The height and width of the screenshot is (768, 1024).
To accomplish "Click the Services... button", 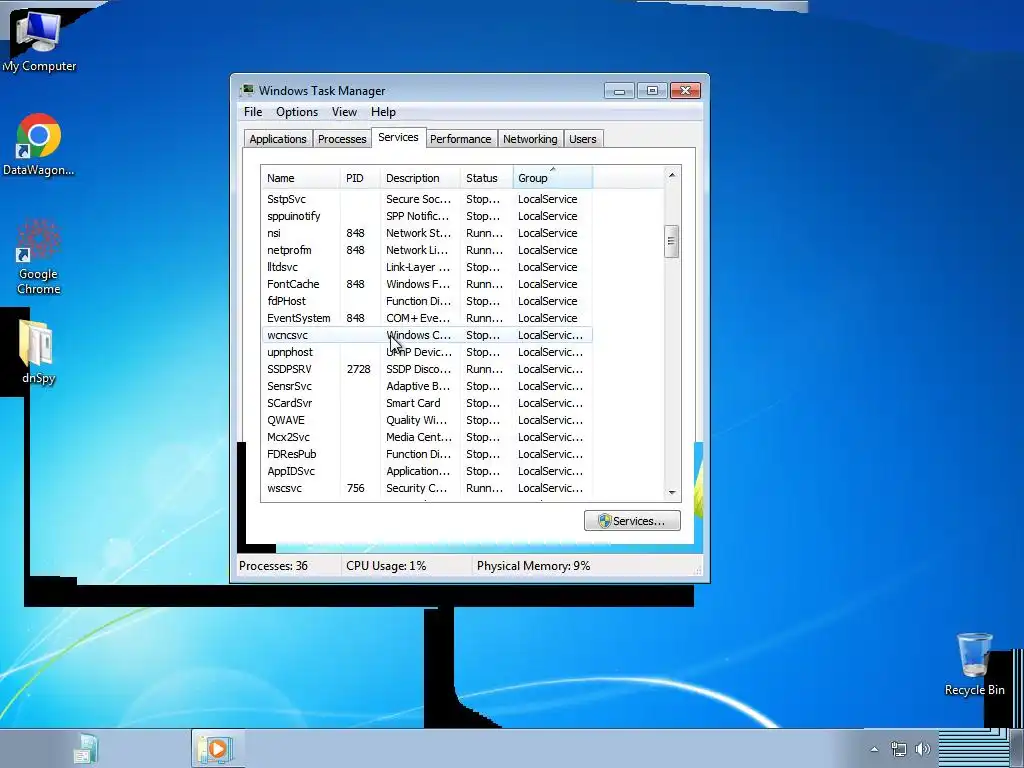I will pyautogui.click(x=632, y=520).
